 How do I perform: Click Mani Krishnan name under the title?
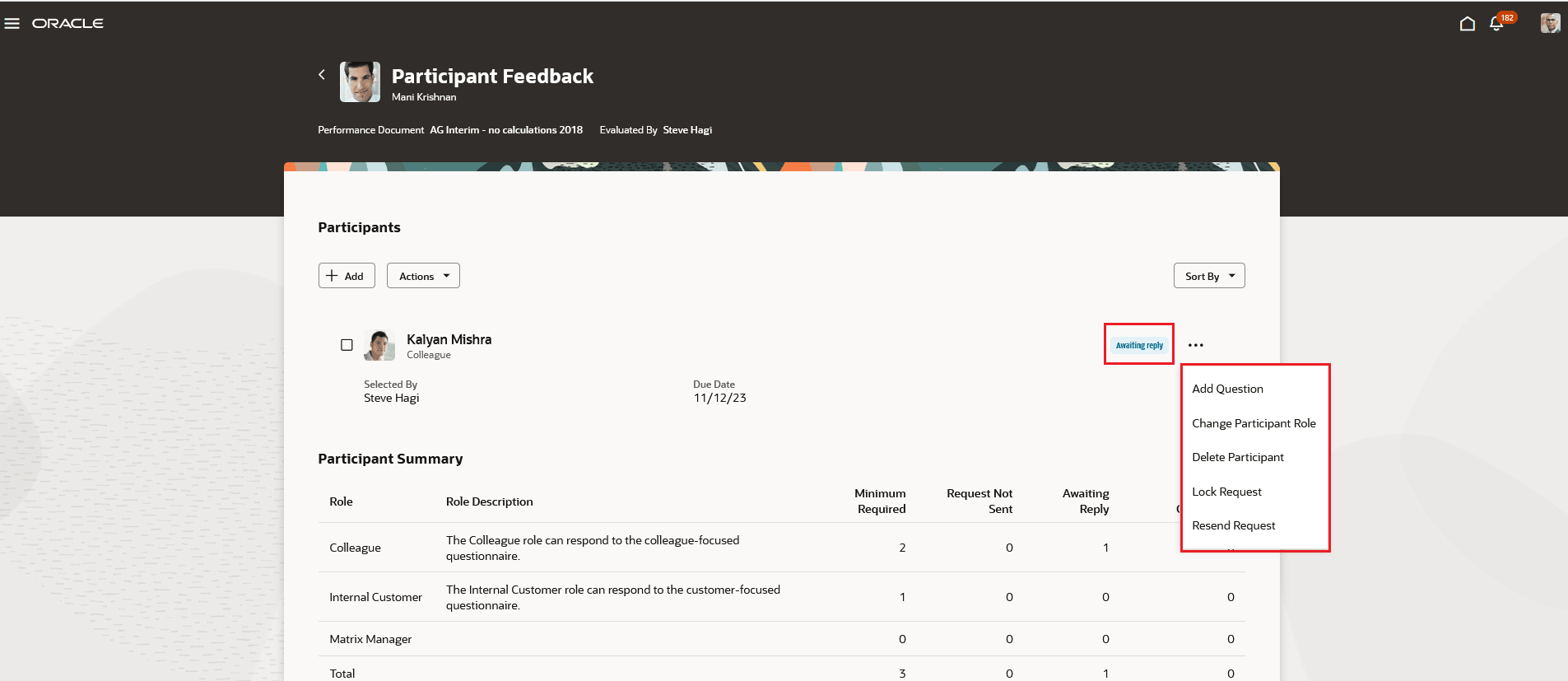[x=424, y=97]
